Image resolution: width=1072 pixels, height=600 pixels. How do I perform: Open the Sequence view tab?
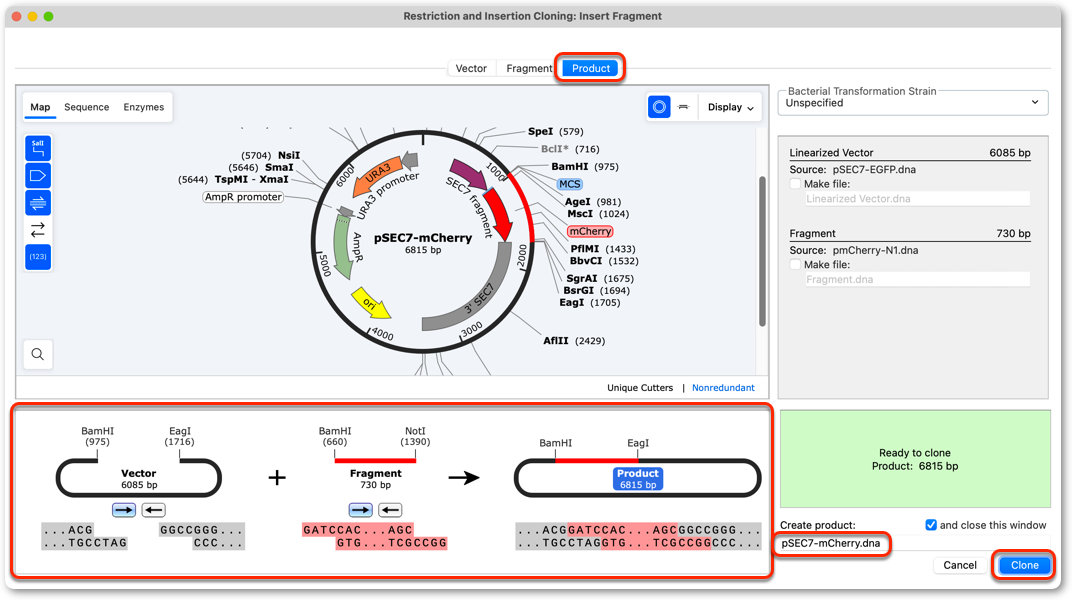[x=87, y=107]
